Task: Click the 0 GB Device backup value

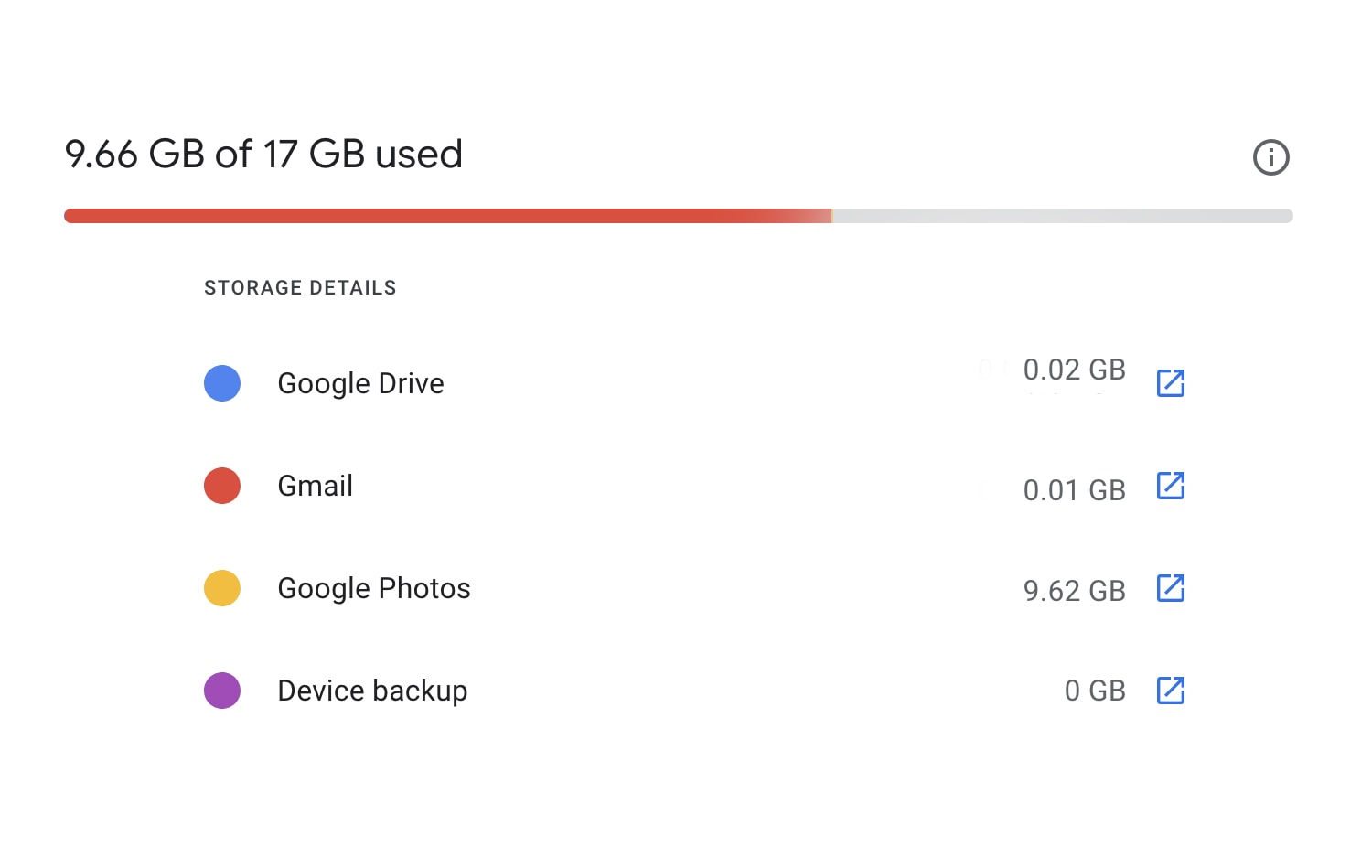Action: [1094, 691]
